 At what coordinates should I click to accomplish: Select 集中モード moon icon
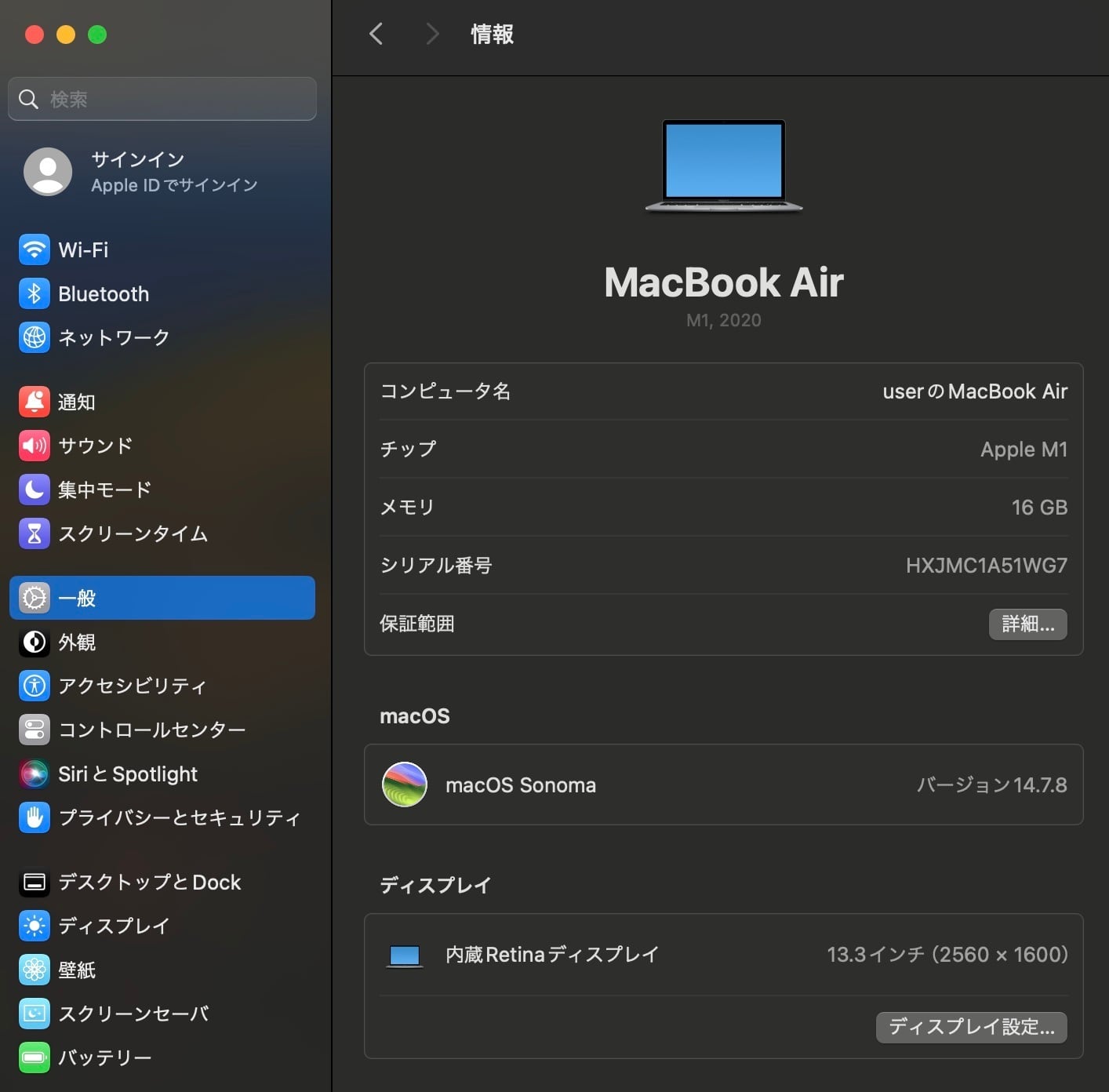pyautogui.click(x=34, y=490)
